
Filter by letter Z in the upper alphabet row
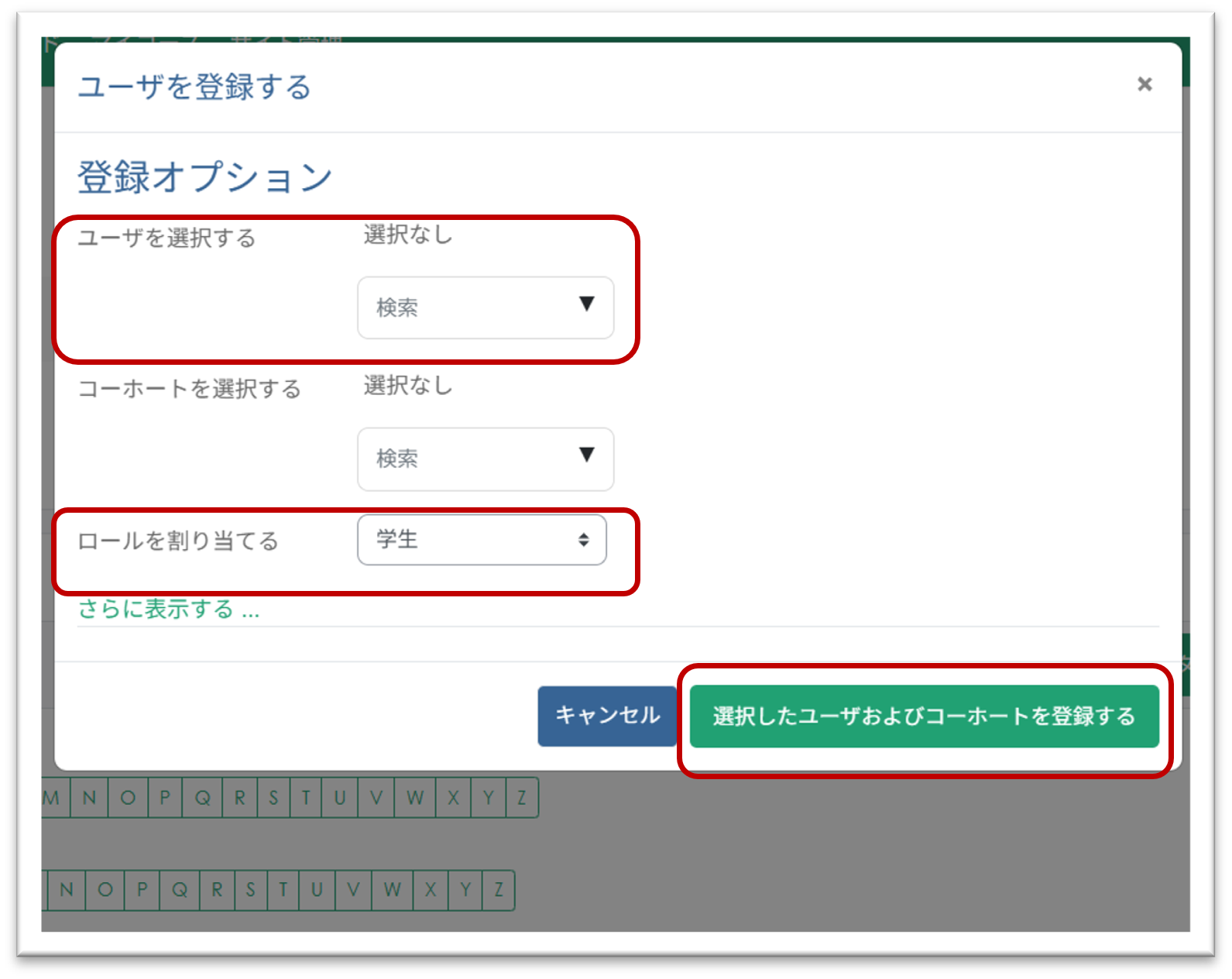coord(522,798)
